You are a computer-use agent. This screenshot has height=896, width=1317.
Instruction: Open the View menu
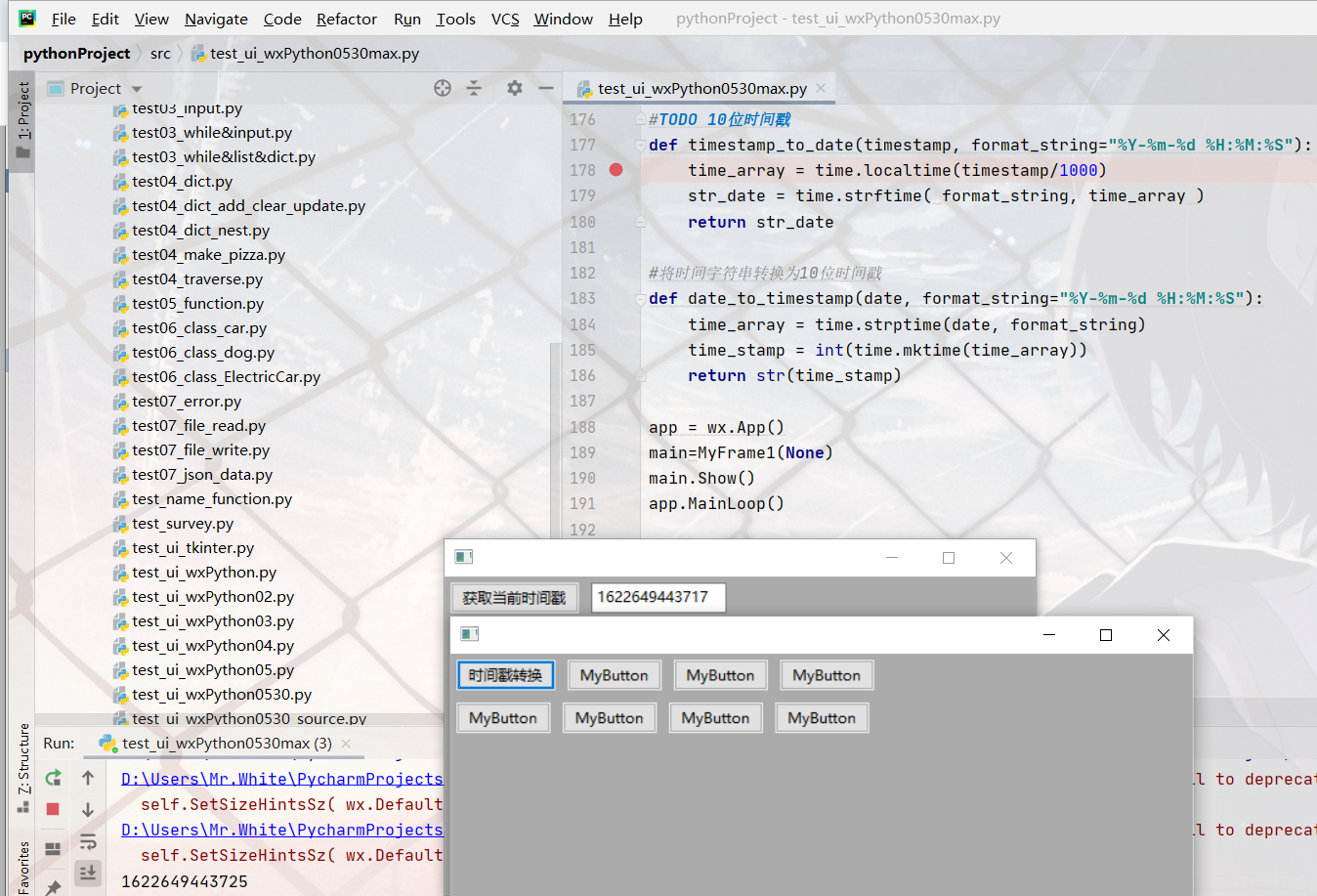[x=151, y=19]
